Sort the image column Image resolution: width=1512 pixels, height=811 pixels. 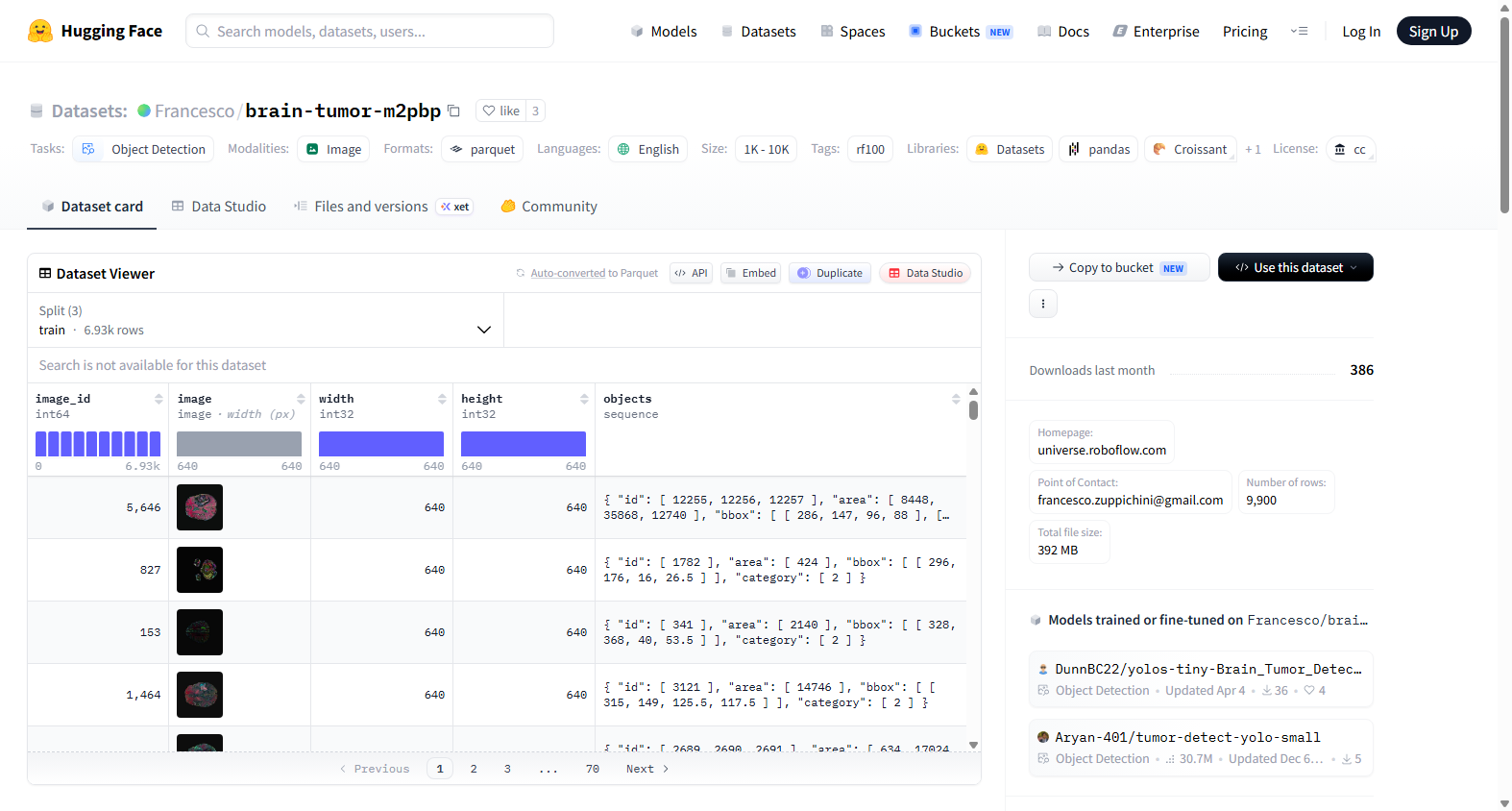pos(301,399)
